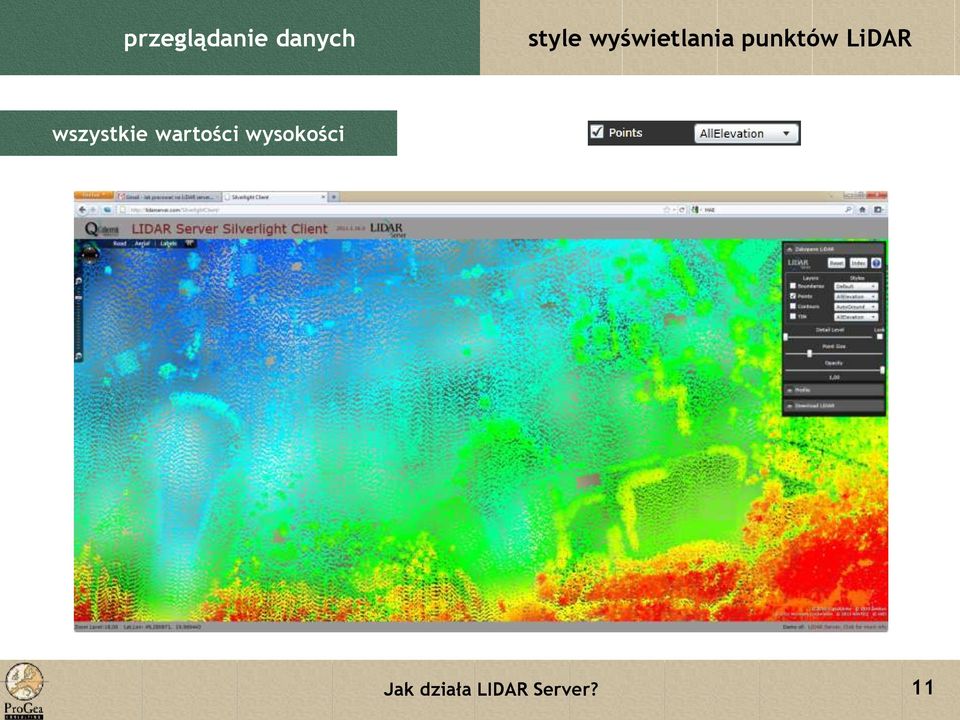This screenshot has height=720, width=960.
Task: Click the LIDAR Server logo in the page header
Action: click(388, 229)
